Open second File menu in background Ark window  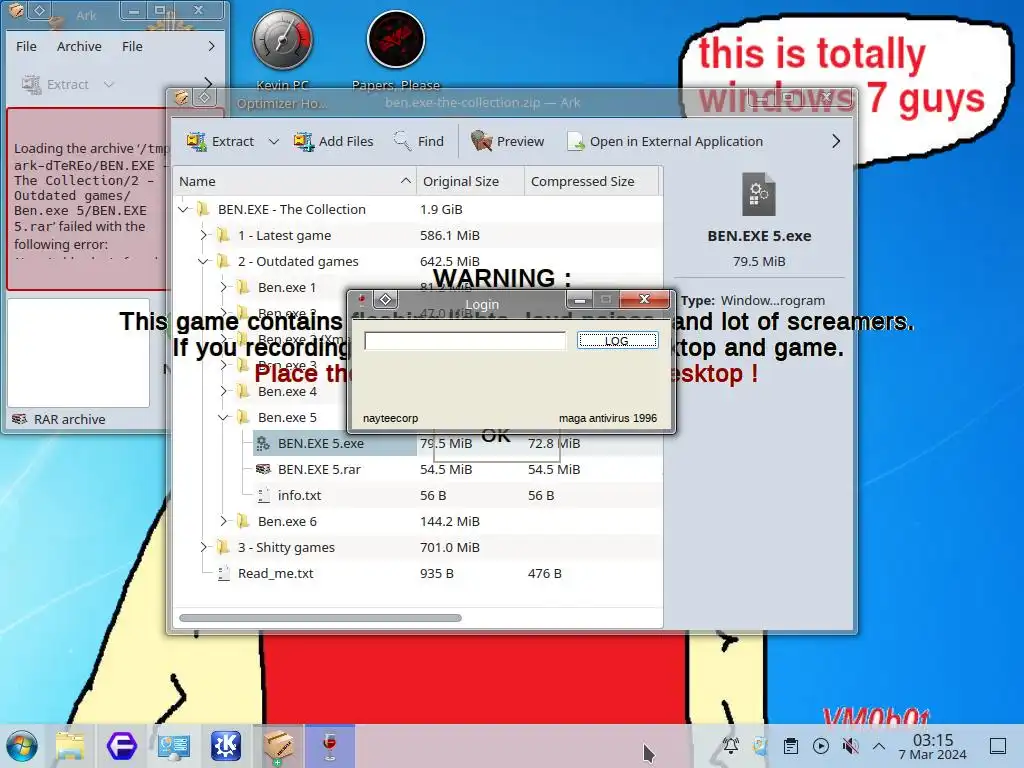132,46
